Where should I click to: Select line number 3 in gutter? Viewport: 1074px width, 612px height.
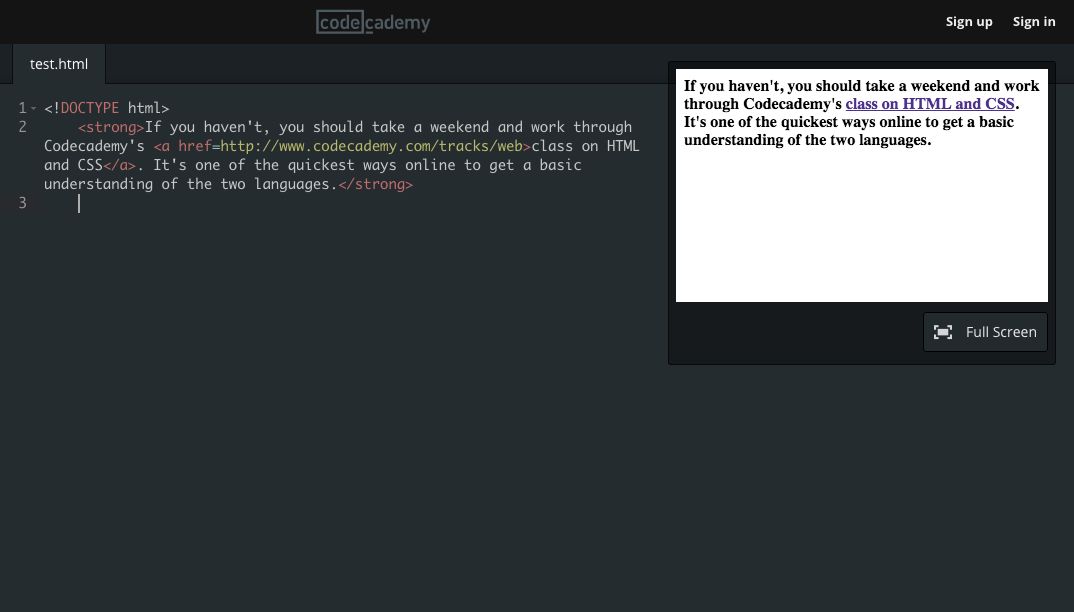[23, 203]
